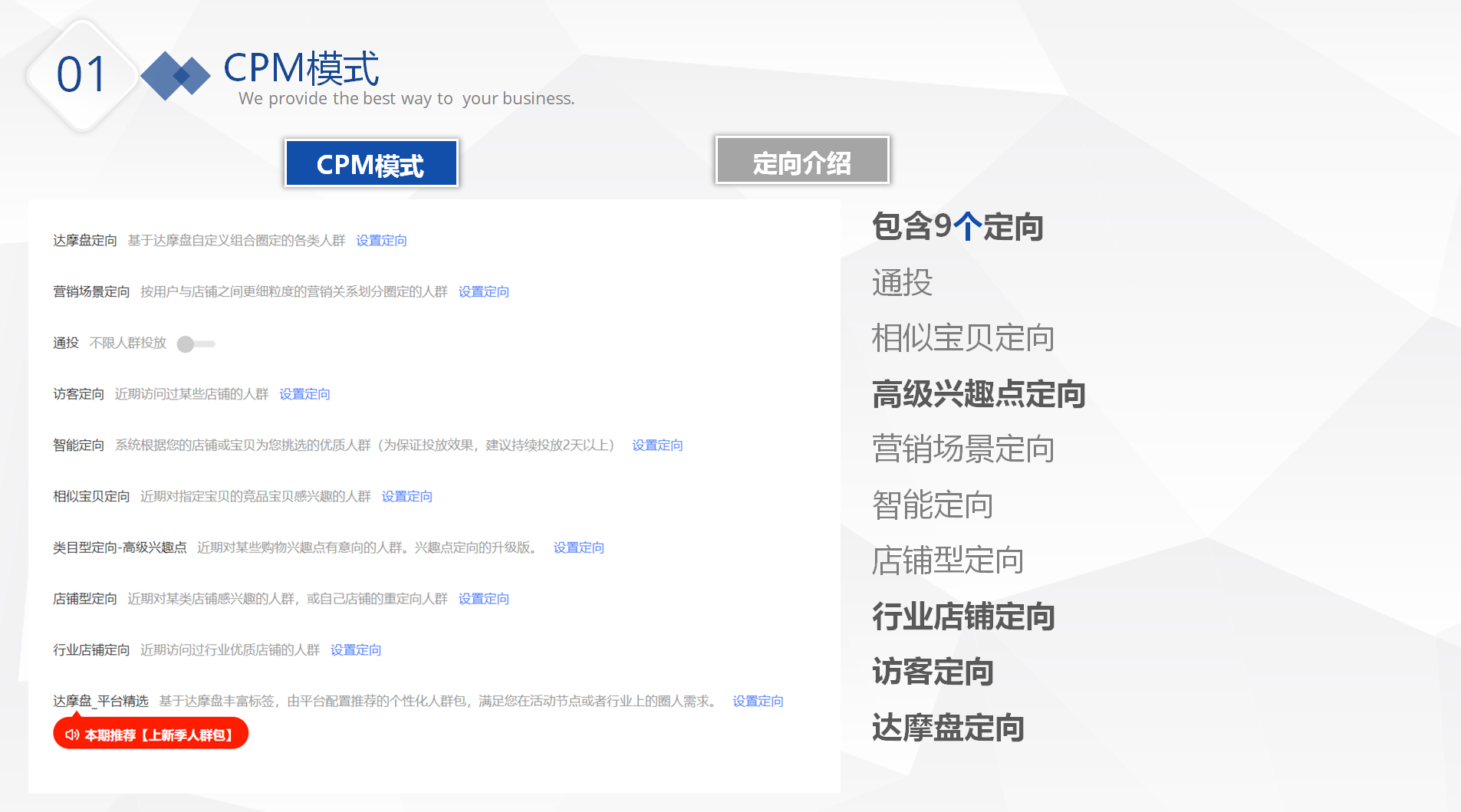Click the 01 diamond number badge

(81, 75)
